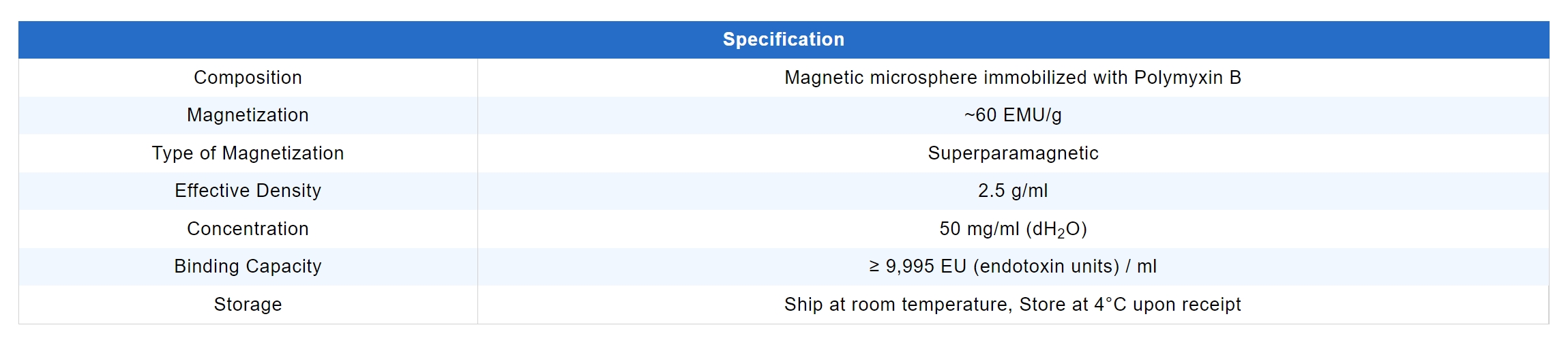Select the Storage row label
The image size is (1568, 338).
click(248, 305)
